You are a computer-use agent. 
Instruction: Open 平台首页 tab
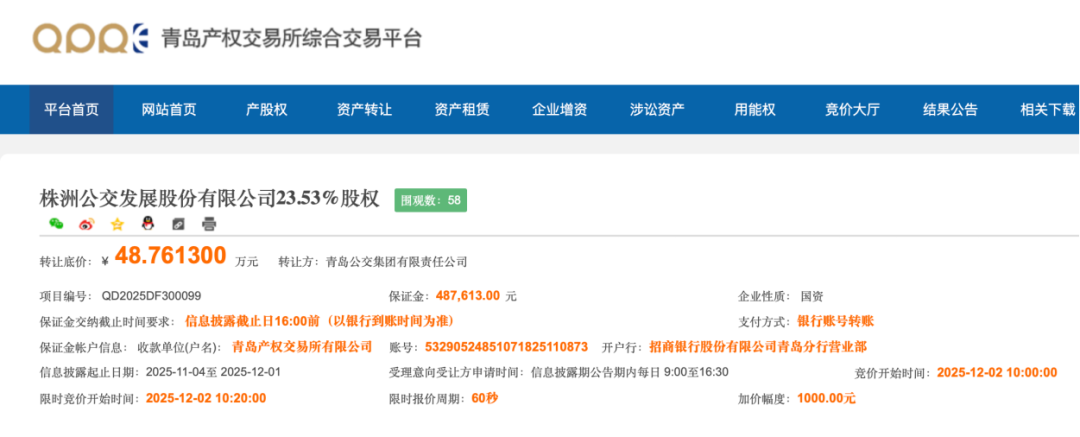point(72,109)
